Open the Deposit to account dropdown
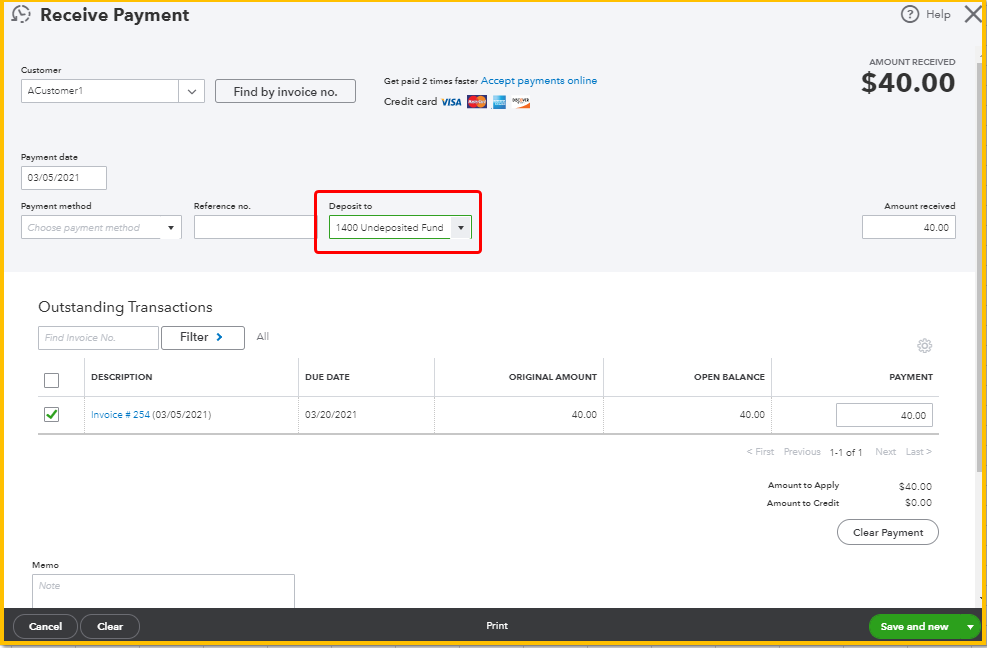The width and height of the screenshot is (987, 648). click(460, 227)
